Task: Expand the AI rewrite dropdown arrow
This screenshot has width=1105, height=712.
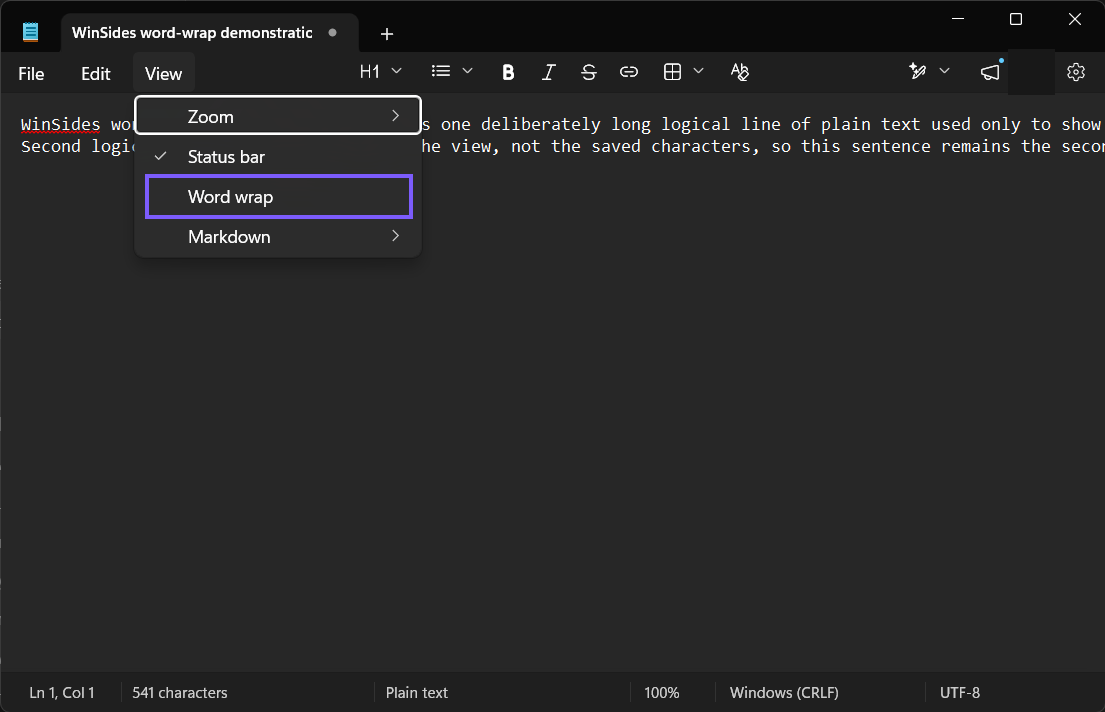Action: (x=944, y=71)
